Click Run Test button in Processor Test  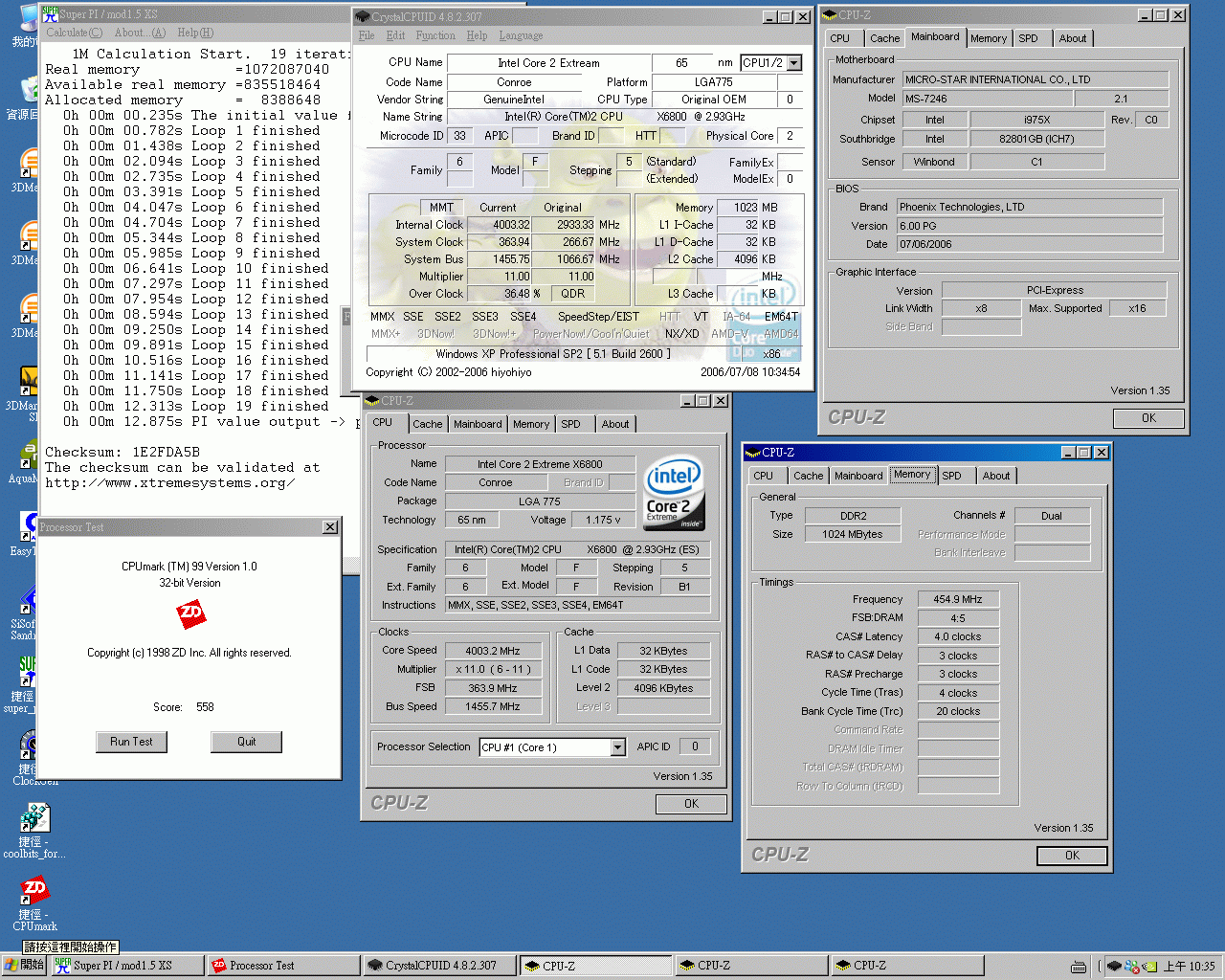[x=131, y=742]
